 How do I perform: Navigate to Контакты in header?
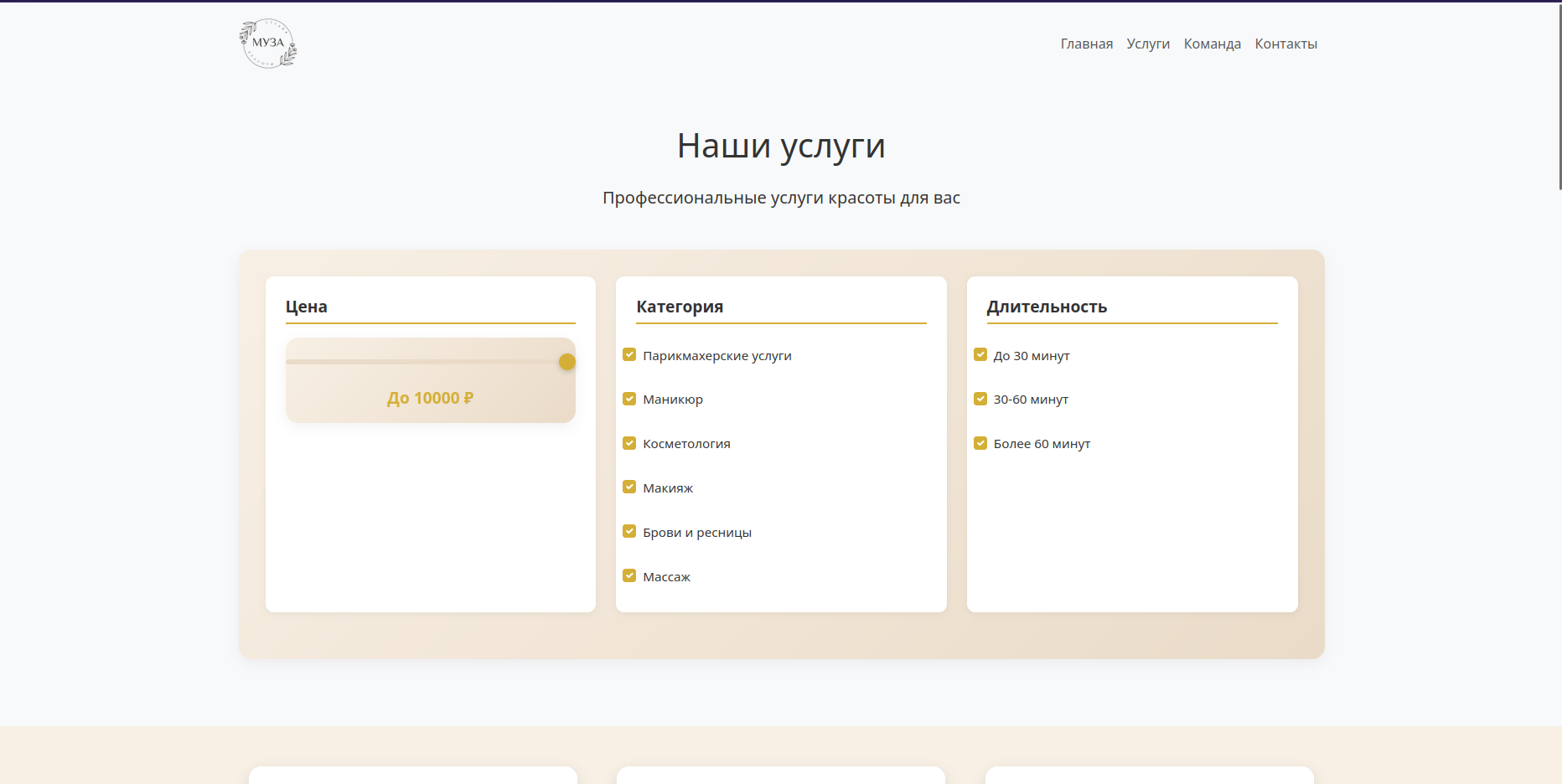(1285, 44)
